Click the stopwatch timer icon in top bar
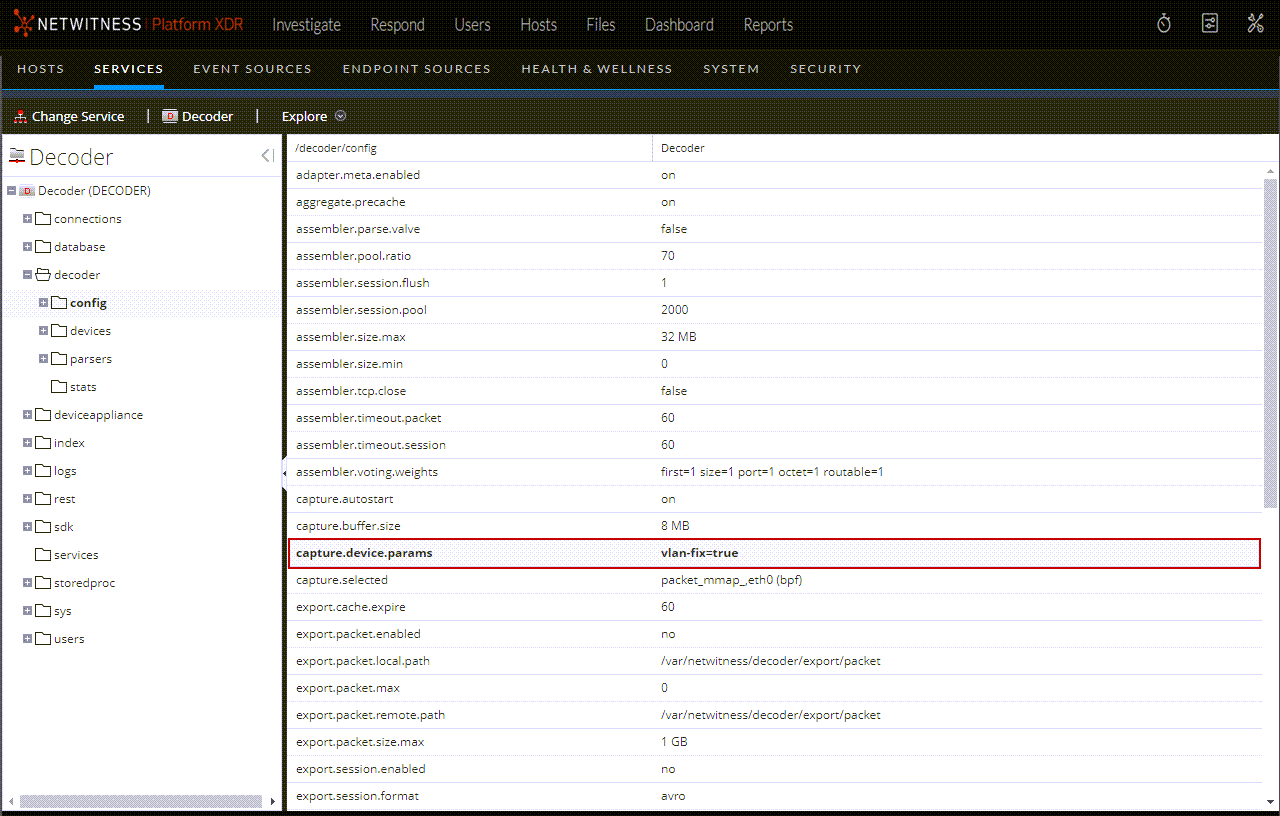Viewport: 1280px width, 816px height. [1163, 22]
